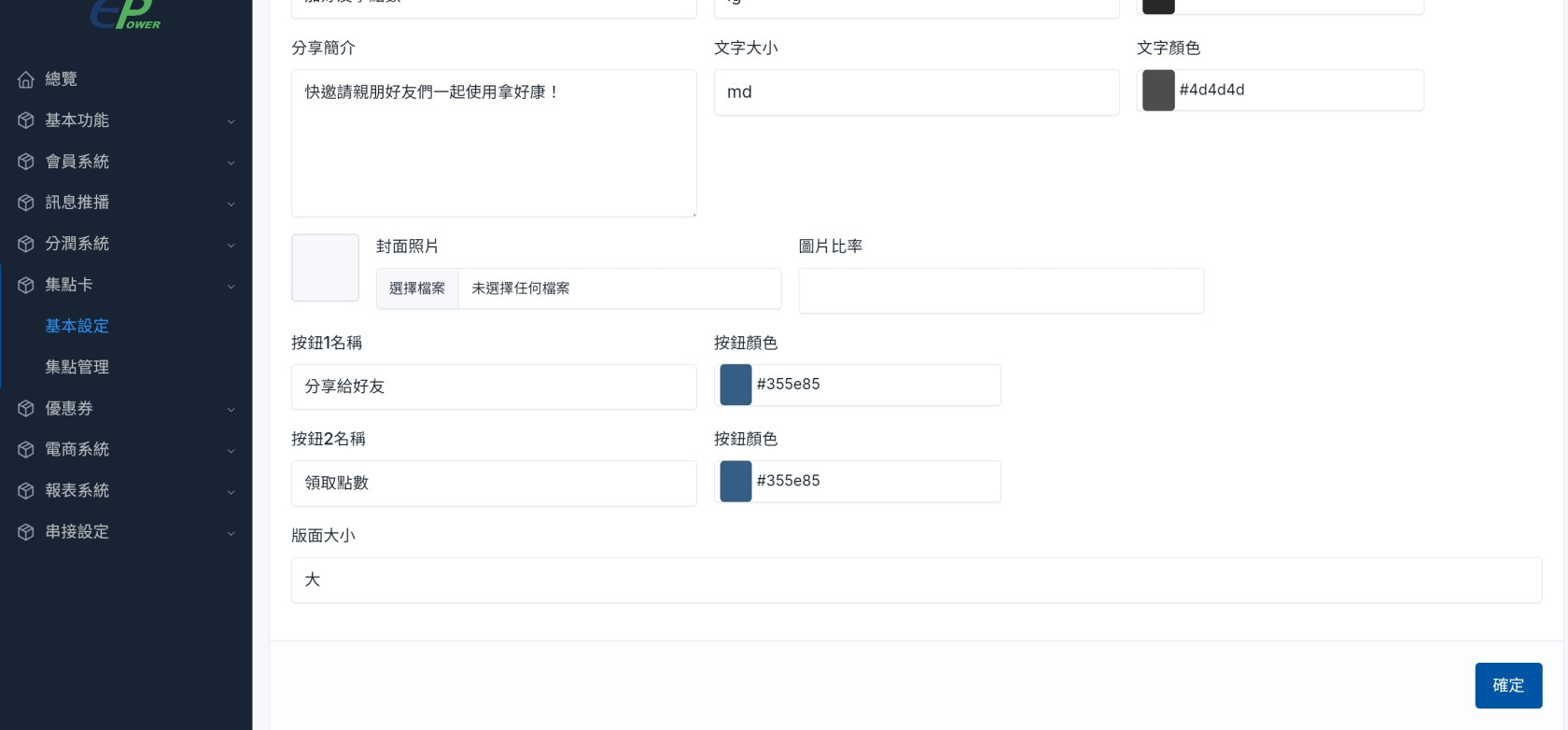1568x730 pixels.
Task: Expand the 會員系統 chevron
Action: point(231,162)
